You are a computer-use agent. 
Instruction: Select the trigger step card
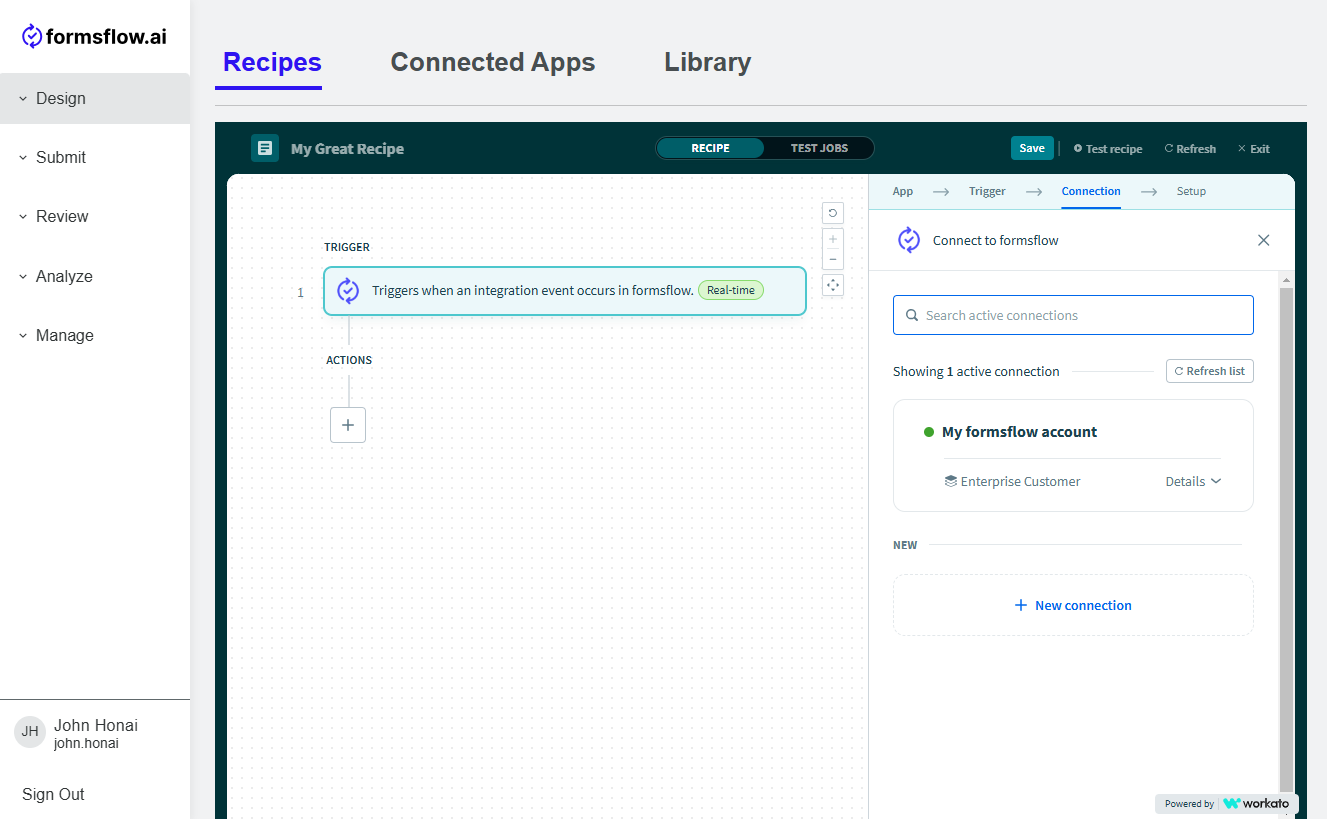click(565, 291)
